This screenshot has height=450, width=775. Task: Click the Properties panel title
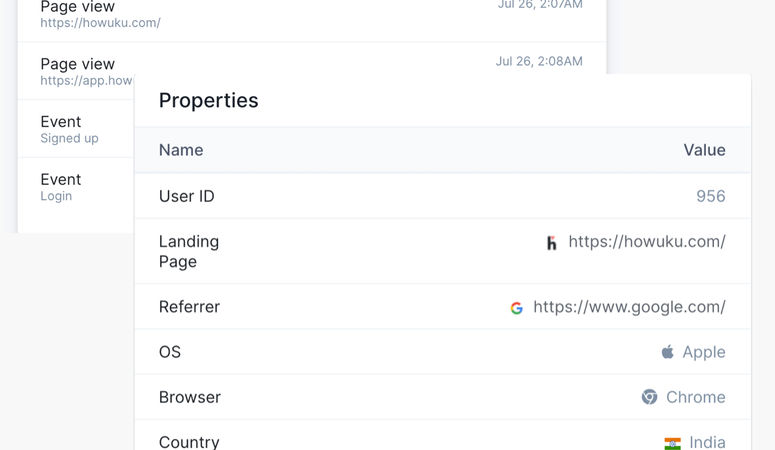tap(209, 100)
